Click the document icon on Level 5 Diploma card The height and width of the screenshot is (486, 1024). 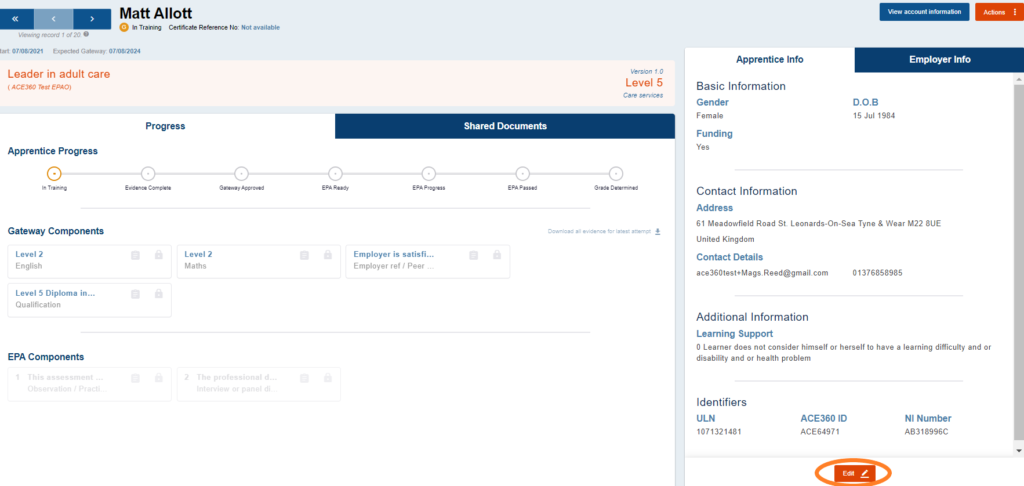coord(136,293)
